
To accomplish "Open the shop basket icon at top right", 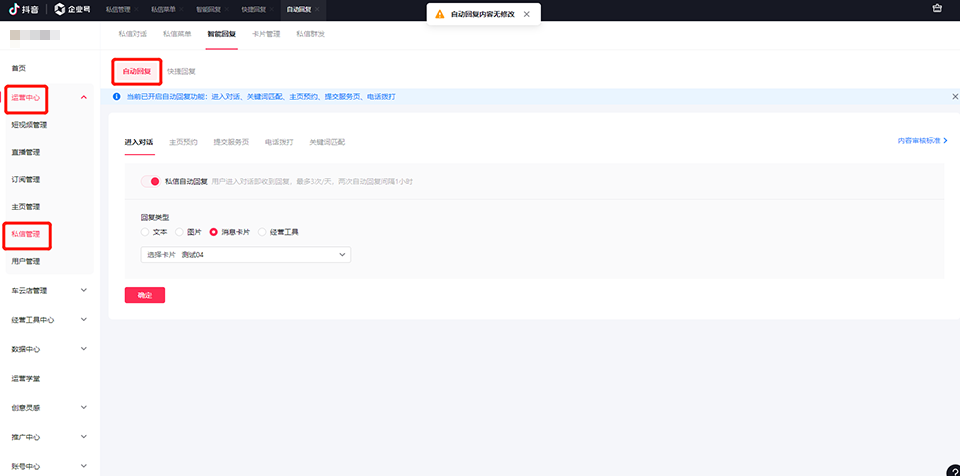I will (x=937, y=9).
